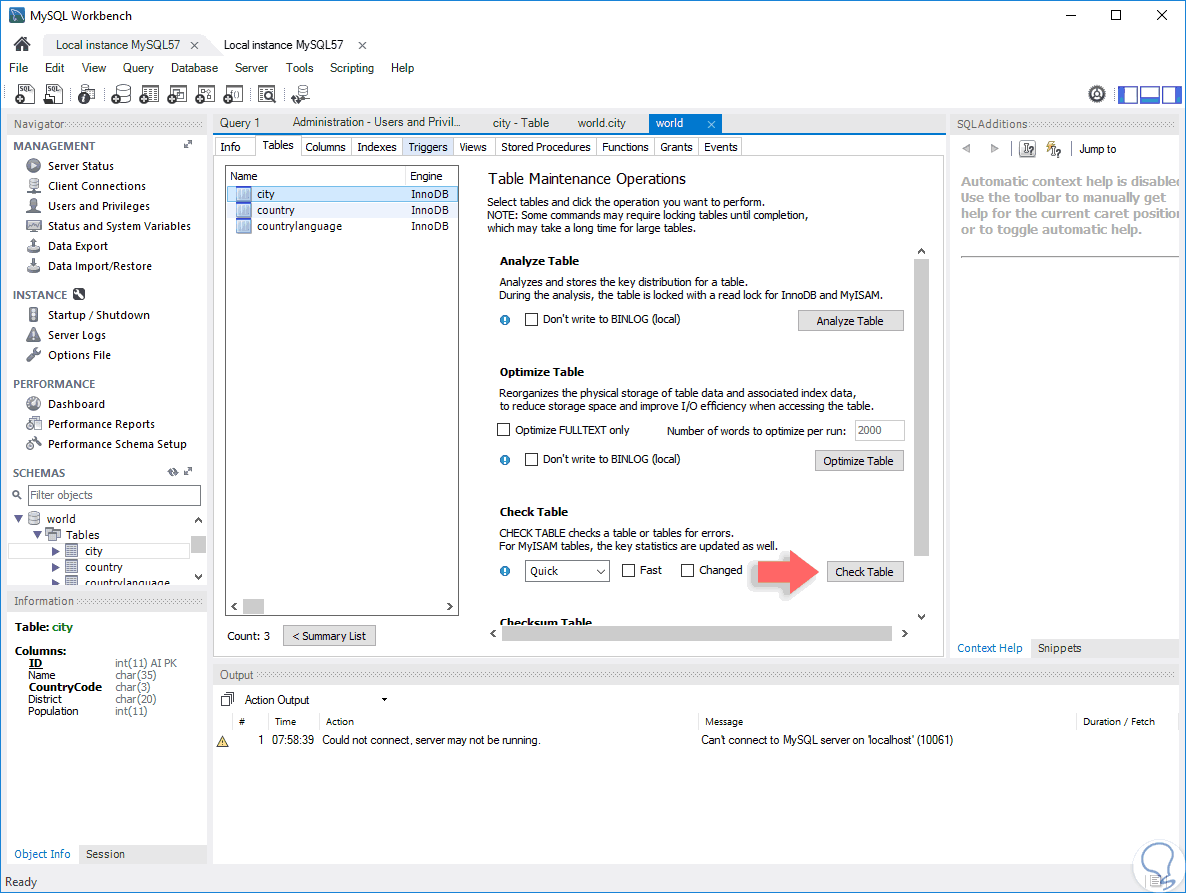The height and width of the screenshot is (893, 1186).
Task: Toggle left sidebar panel visibility icon
Action: [1128, 95]
